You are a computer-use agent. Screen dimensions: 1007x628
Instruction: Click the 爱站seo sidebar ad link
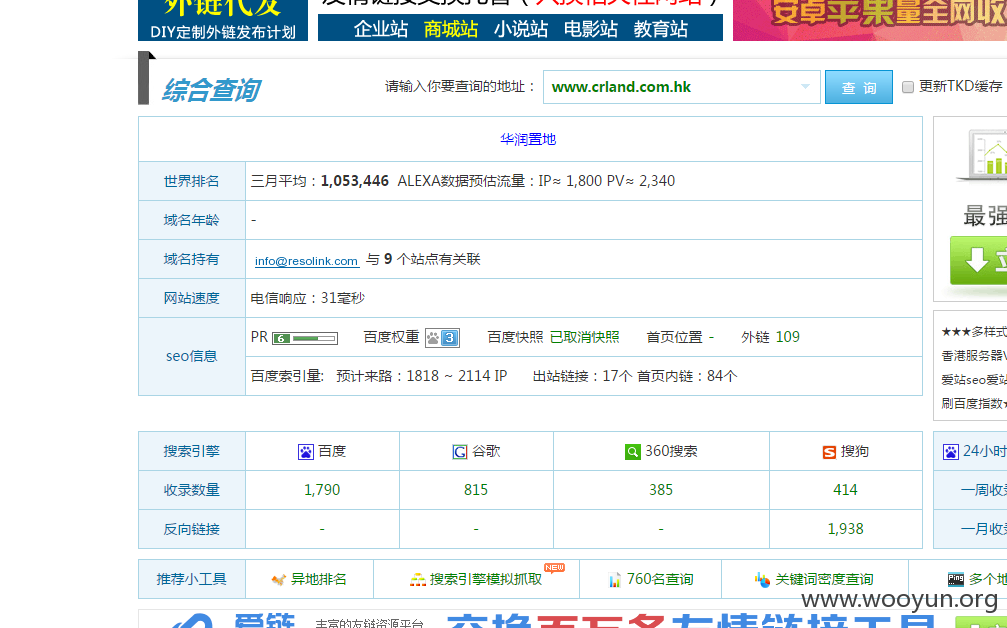pos(974,379)
